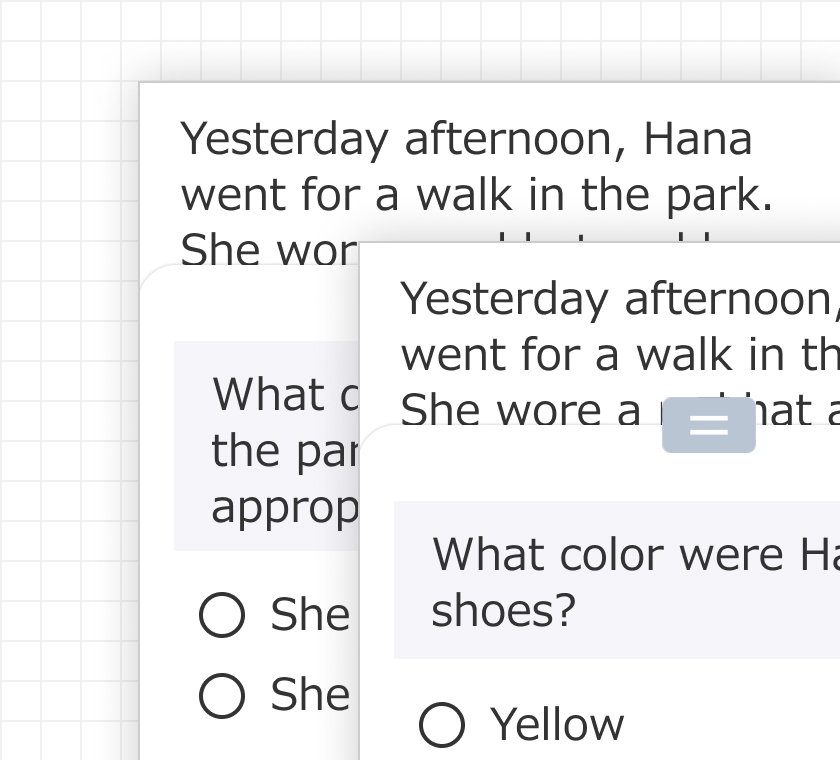Click the drag handle on the front card
Screen dimensions: 840x760
pos(708,425)
